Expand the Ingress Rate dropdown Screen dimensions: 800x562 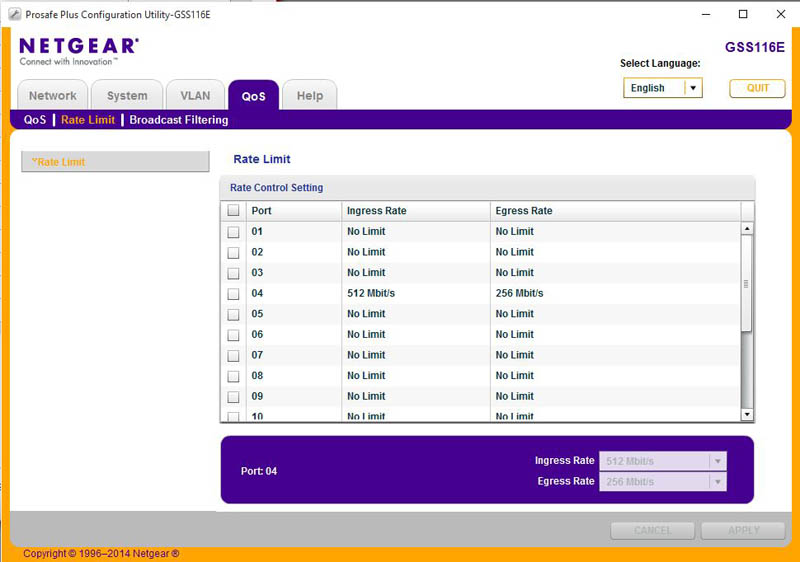click(716, 461)
